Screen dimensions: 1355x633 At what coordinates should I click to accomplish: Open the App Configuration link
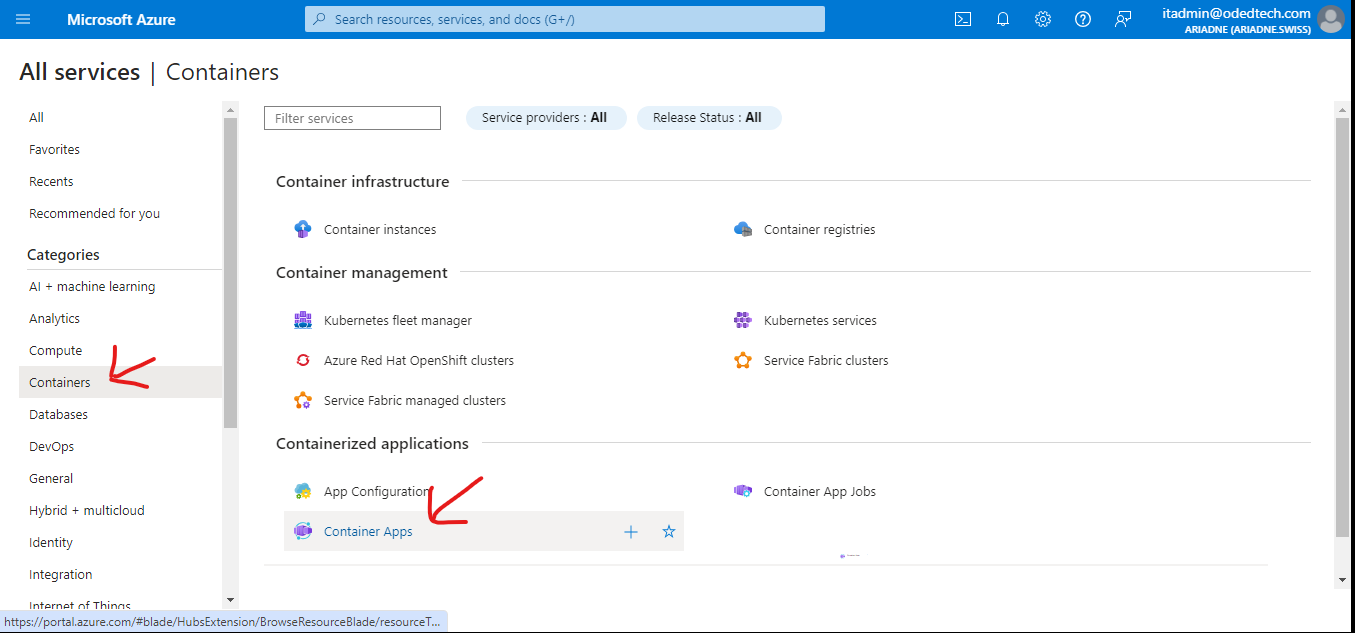377,491
